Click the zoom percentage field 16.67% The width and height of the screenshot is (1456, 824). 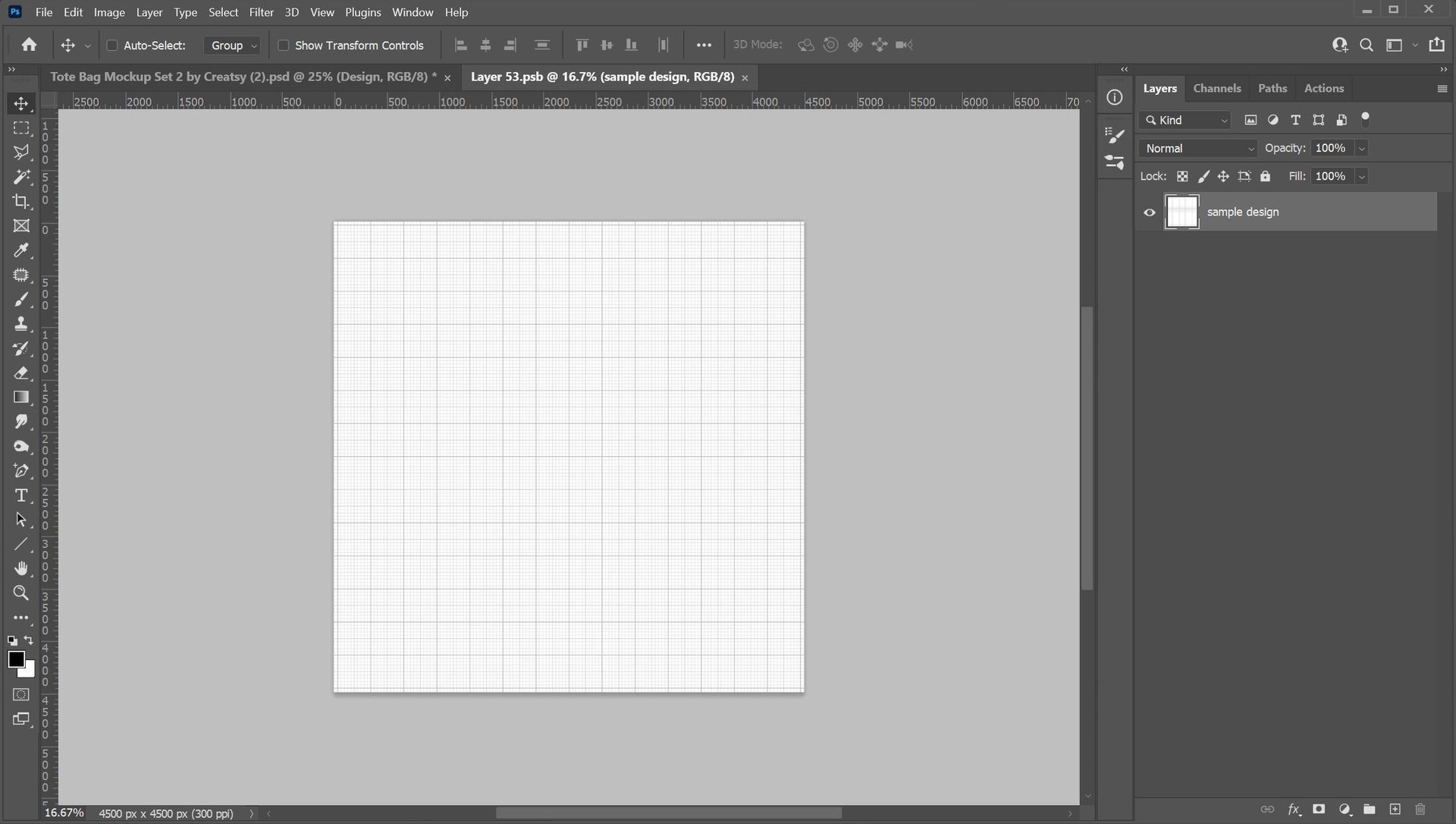coord(64,813)
